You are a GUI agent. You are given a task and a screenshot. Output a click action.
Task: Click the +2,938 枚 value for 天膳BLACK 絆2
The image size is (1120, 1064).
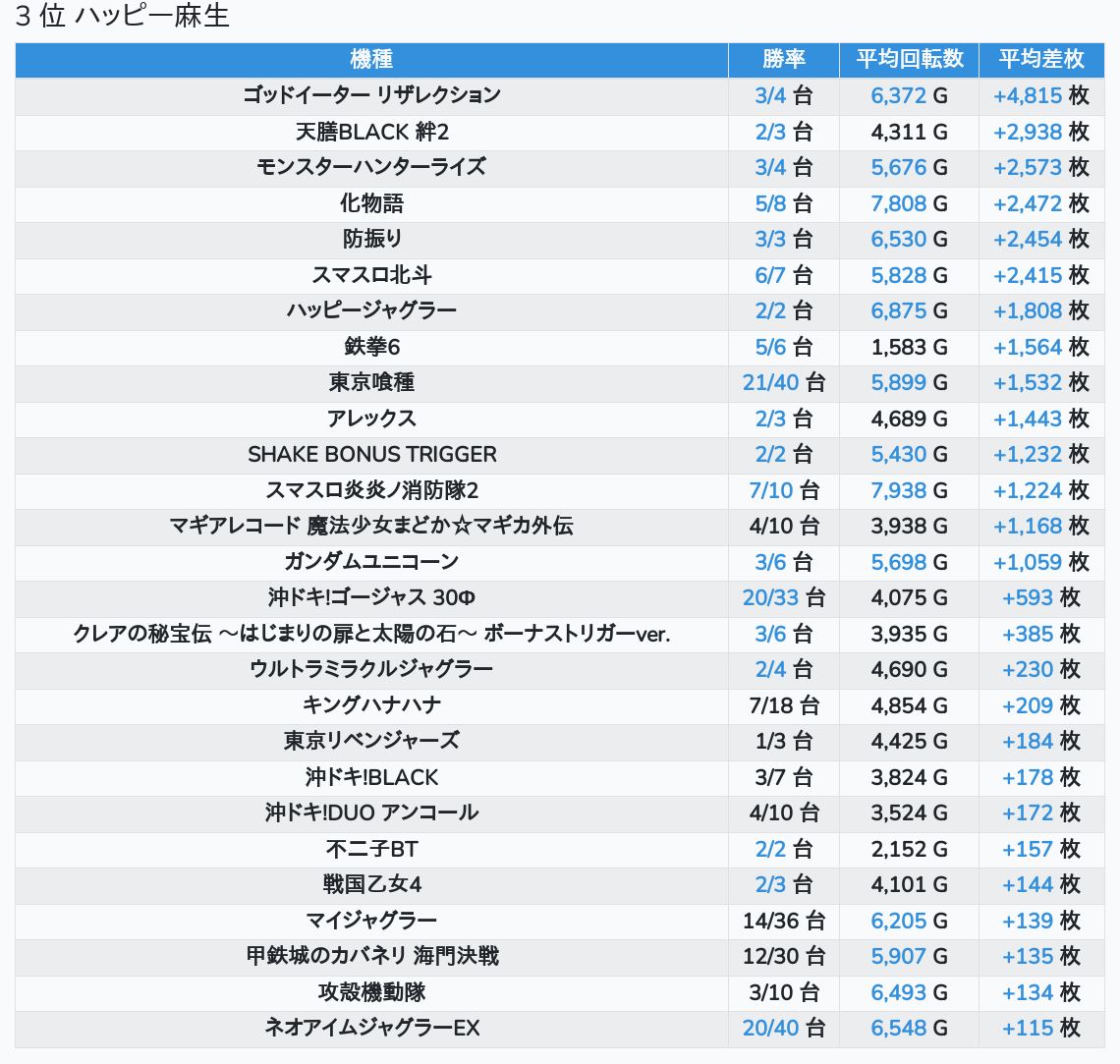tap(1040, 132)
